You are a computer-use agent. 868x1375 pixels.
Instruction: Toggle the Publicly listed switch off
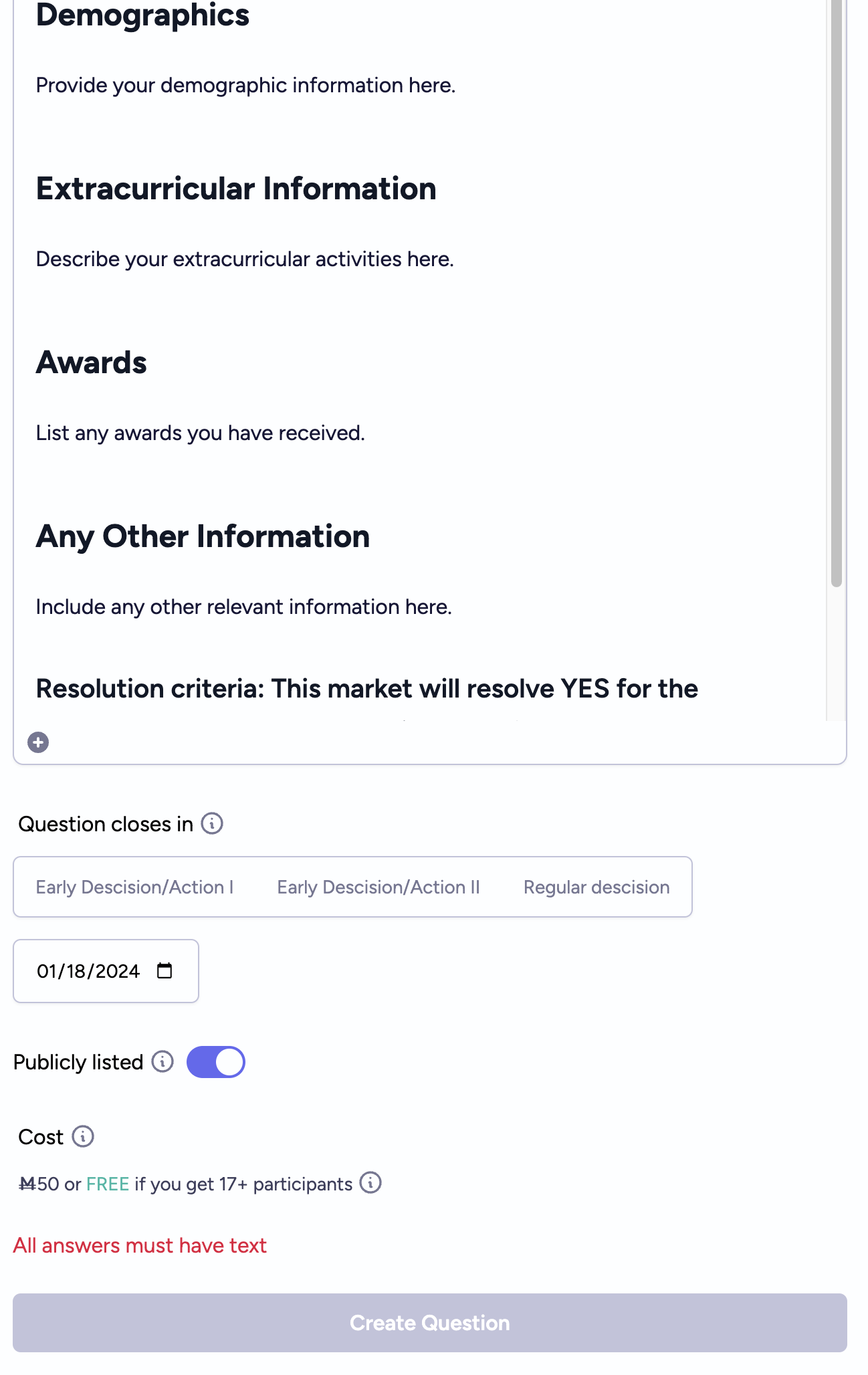coord(216,1062)
